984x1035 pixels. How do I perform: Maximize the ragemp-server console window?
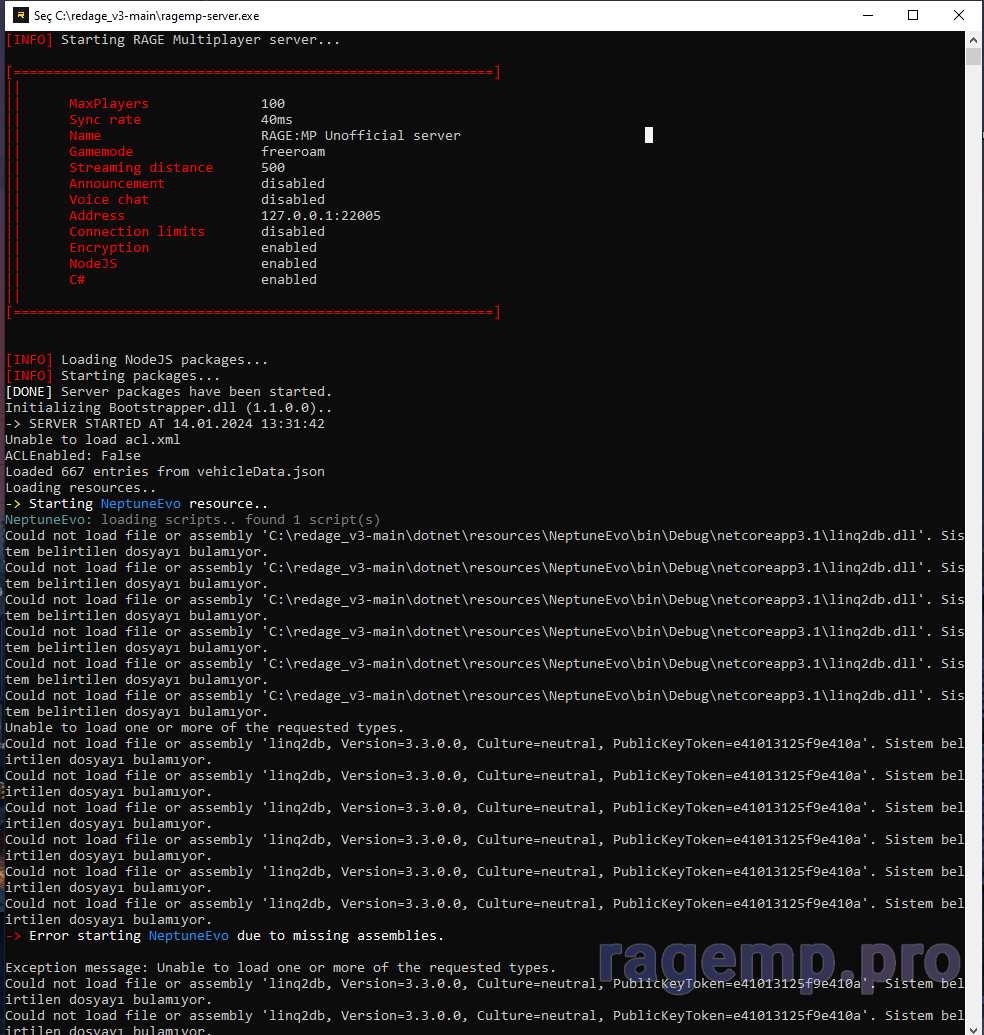(912, 15)
